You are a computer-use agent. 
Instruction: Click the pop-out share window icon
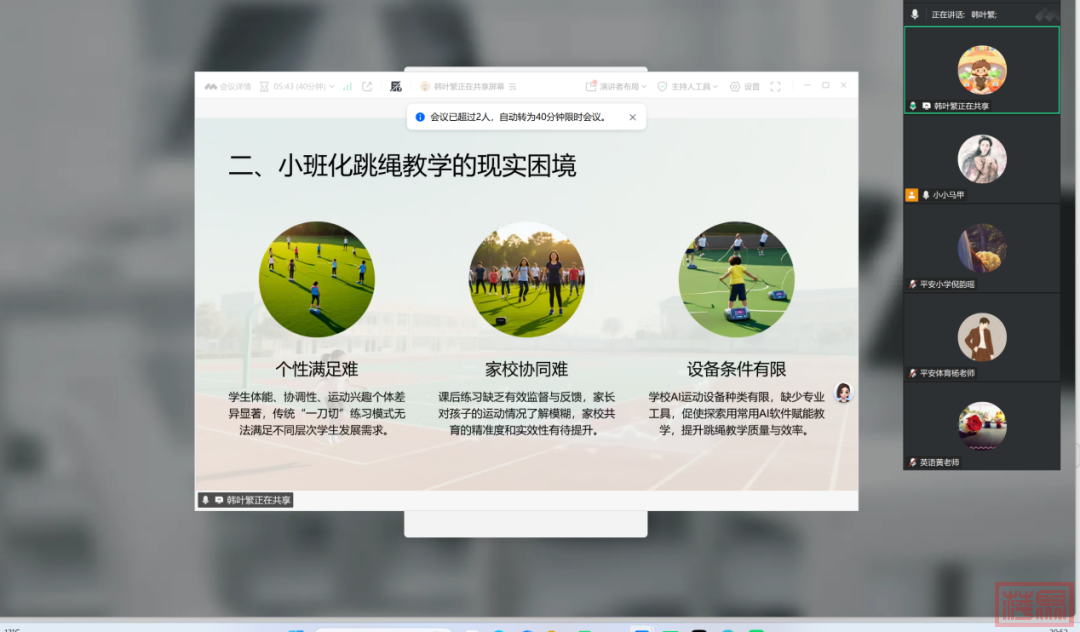click(367, 87)
